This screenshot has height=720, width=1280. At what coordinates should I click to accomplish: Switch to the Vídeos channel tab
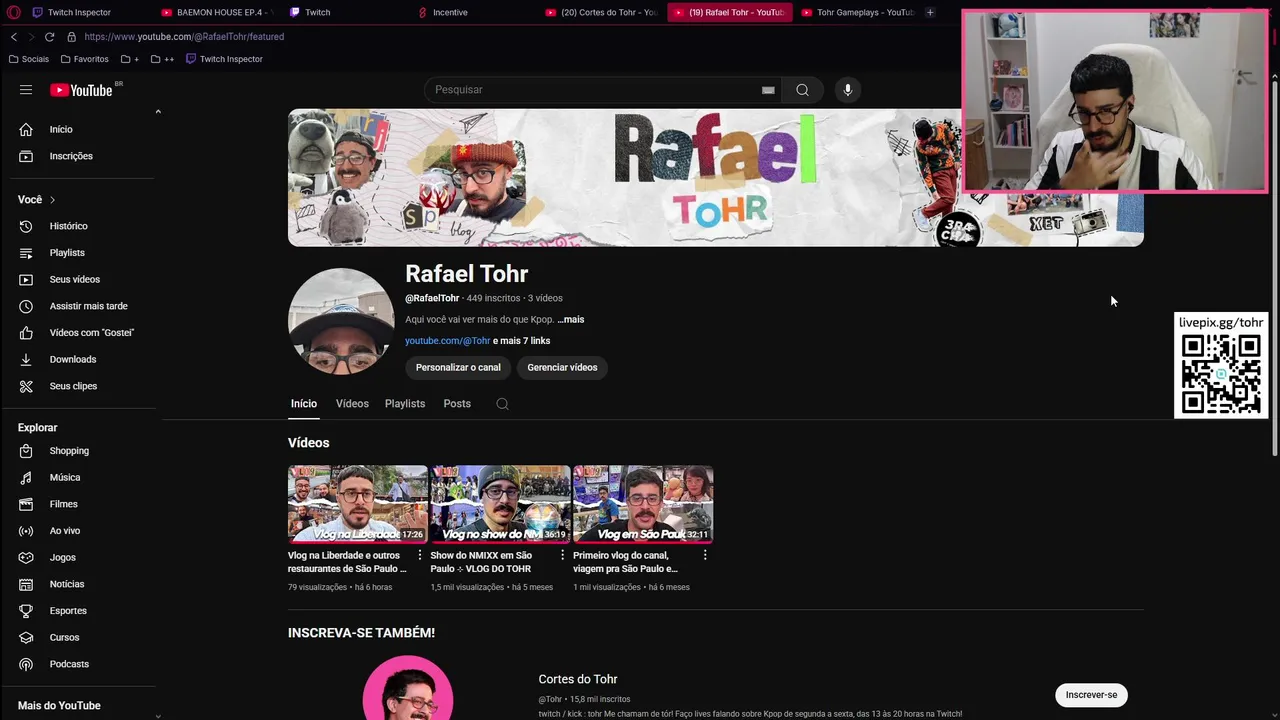click(x=352, y=404)
